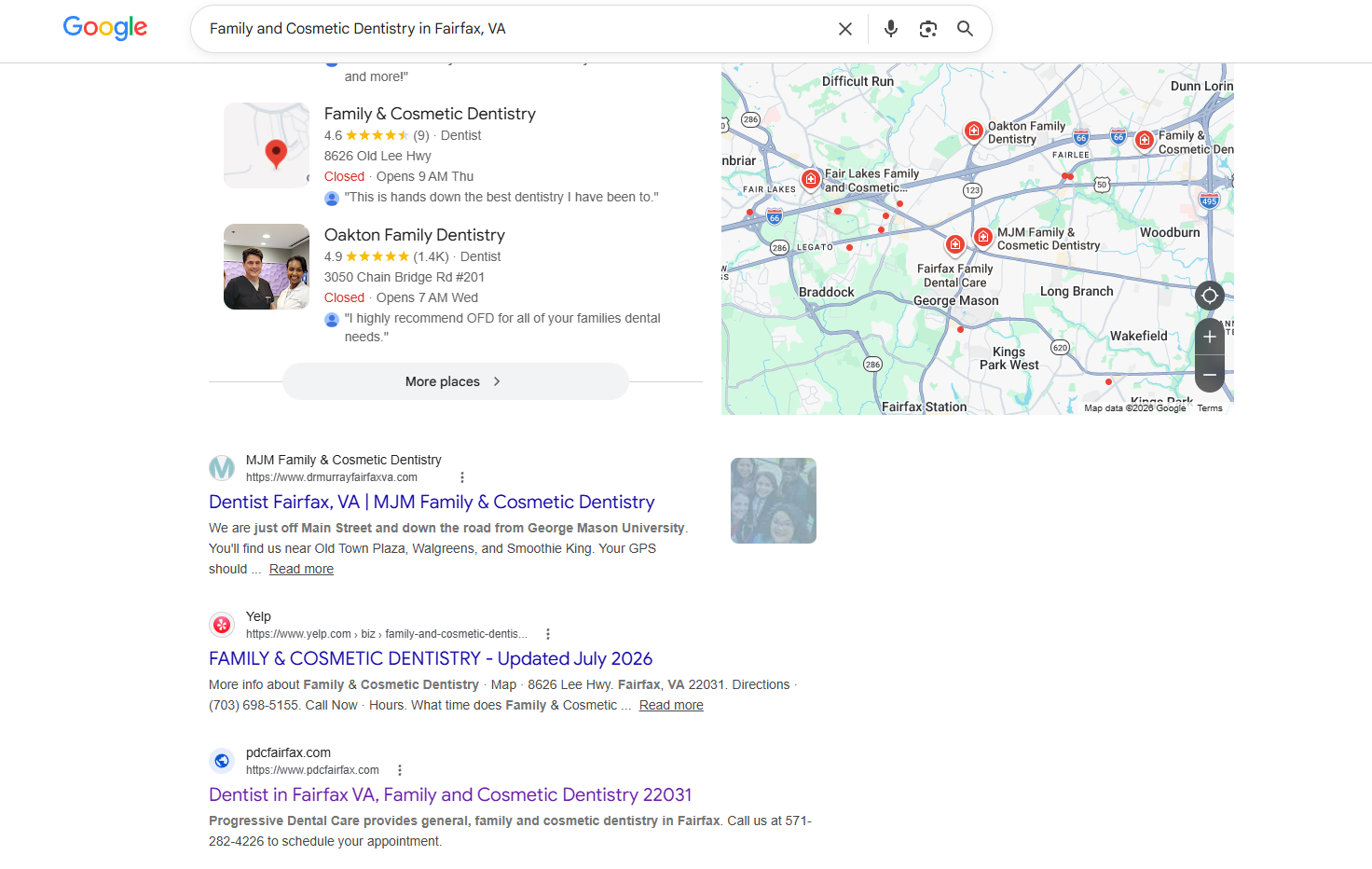Open MJM result team photo thumbnail
Screen dimensions: 1372x869
click(774, 501)
